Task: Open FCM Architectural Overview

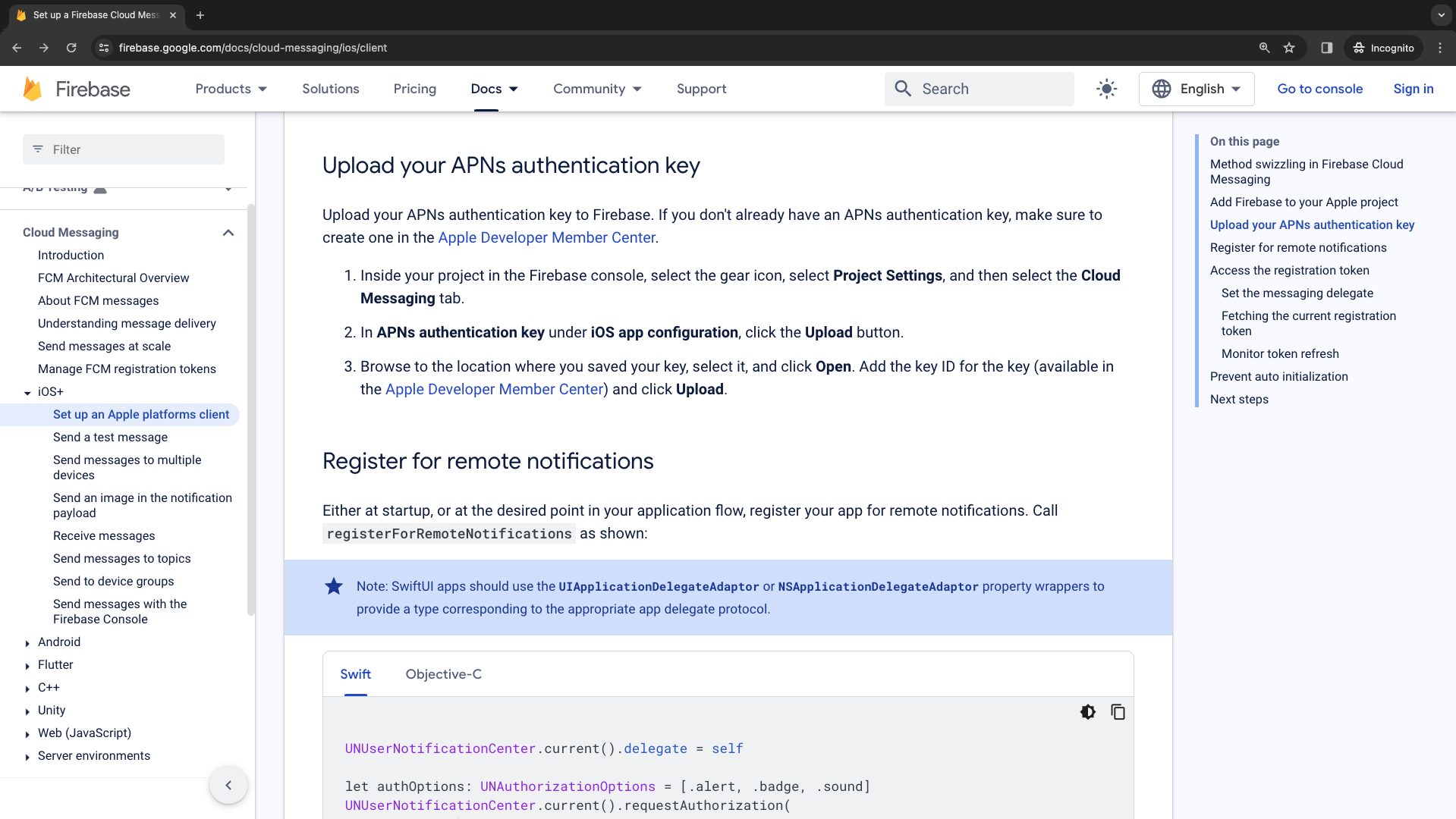Action: tap(113, 278)
